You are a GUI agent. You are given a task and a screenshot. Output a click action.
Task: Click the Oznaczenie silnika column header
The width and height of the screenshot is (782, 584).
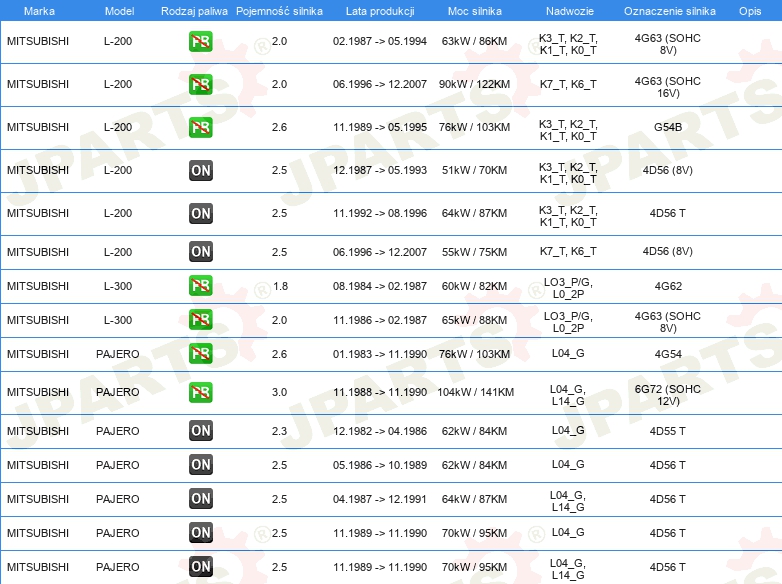click(x=669, y=11)
